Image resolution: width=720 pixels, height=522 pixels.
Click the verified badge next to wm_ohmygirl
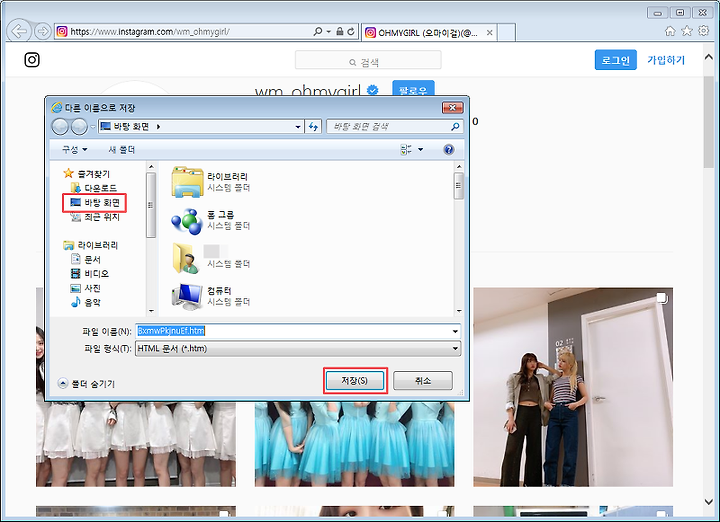click(373, 90)
